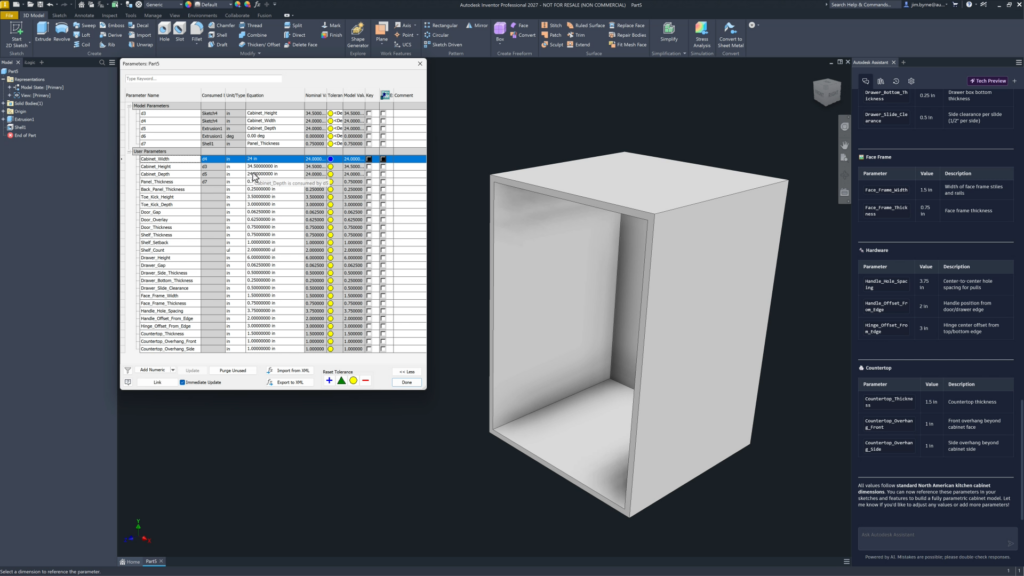The width and height of the screenshot is (1024, 576).
Task: Expand the Origin folder node
Action: [x=3, y=112]
